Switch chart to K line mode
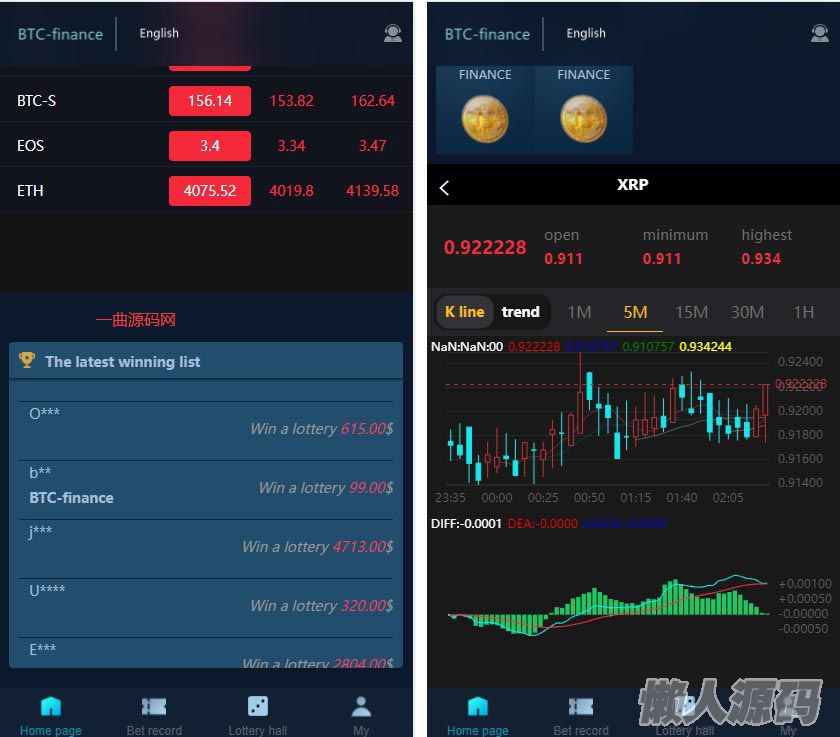This screenshot has height=737, width=840. coord(464,312)
